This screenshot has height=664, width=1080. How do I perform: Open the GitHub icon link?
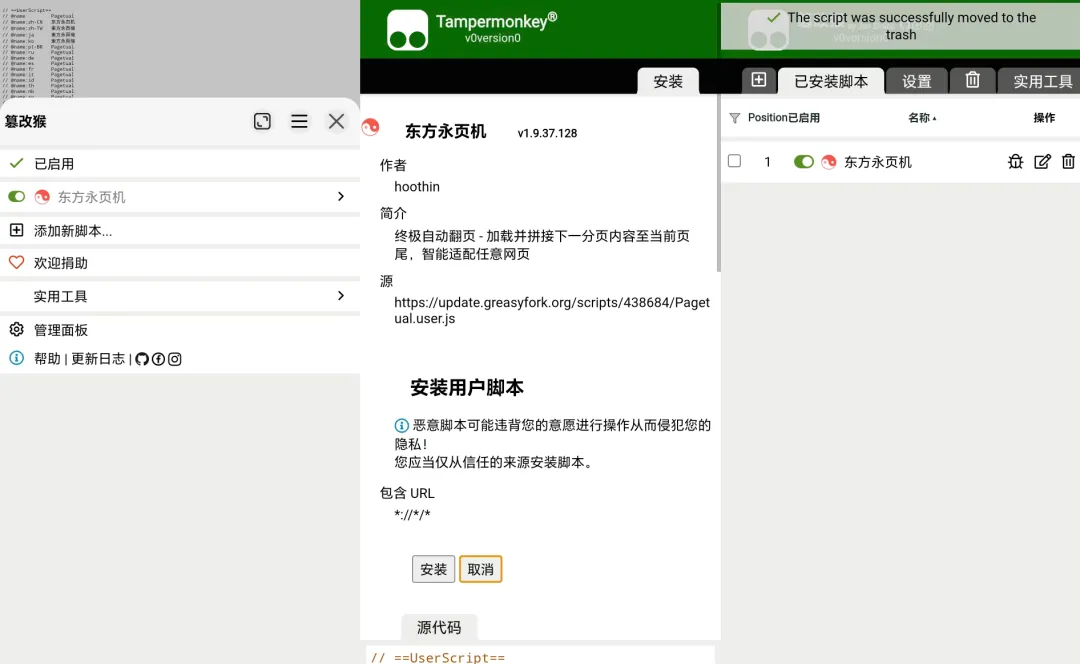click(142, 359)
